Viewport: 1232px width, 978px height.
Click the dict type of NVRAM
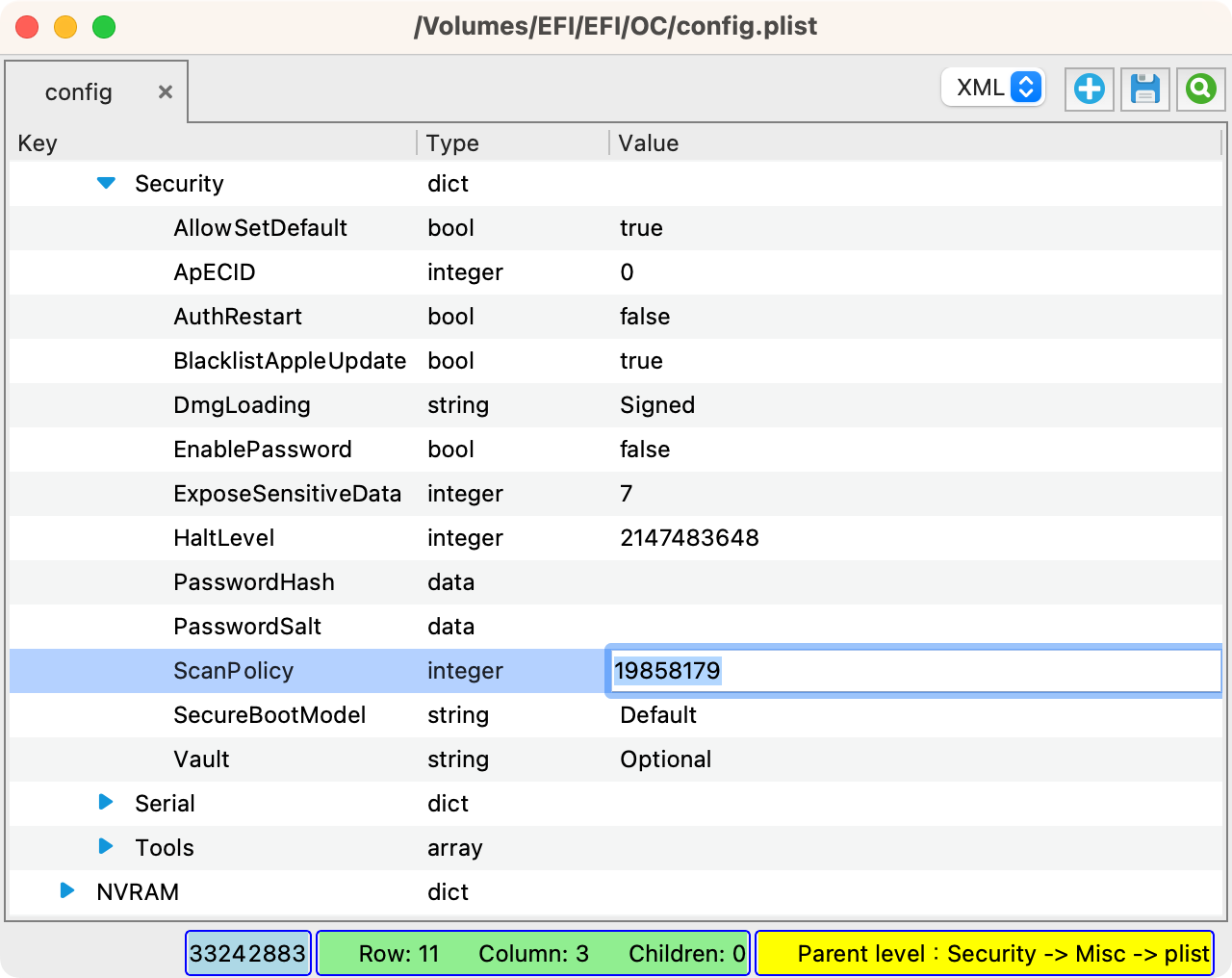[448, 892]
